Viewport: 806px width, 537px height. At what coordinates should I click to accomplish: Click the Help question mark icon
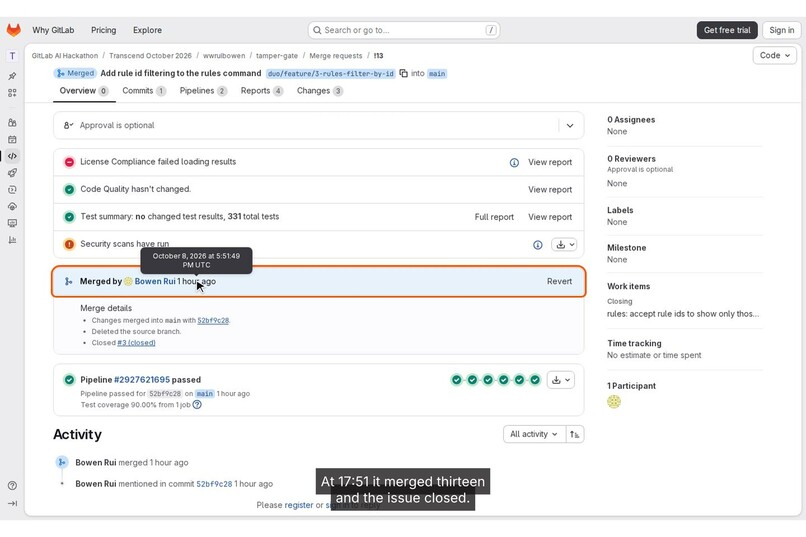point(12,486)
